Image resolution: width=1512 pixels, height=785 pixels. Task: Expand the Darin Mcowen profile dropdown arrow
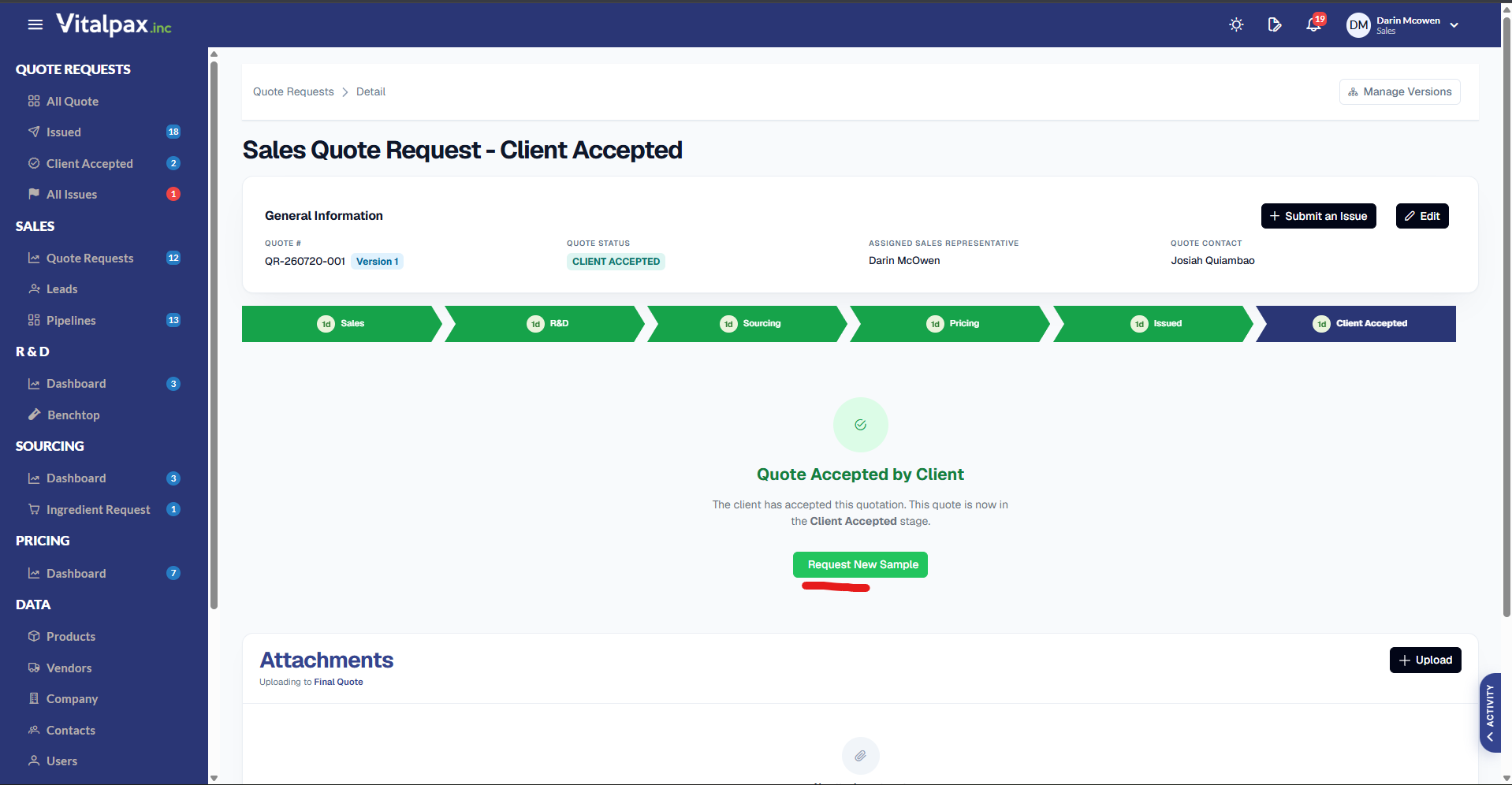coord(1454,25)
